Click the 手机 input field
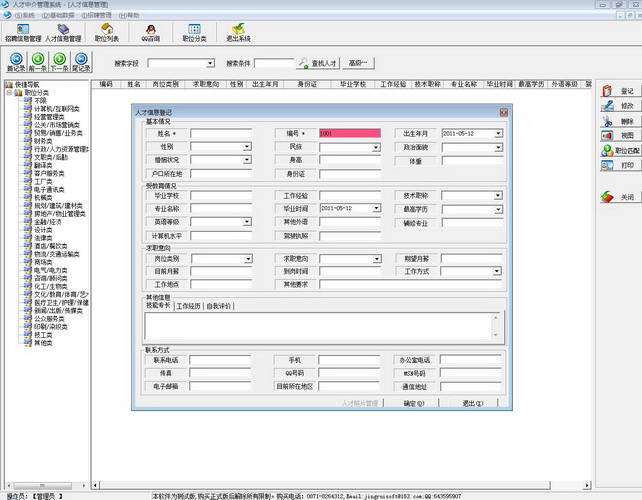The width and height of the screenshot is (642, 500). point(349,360)
